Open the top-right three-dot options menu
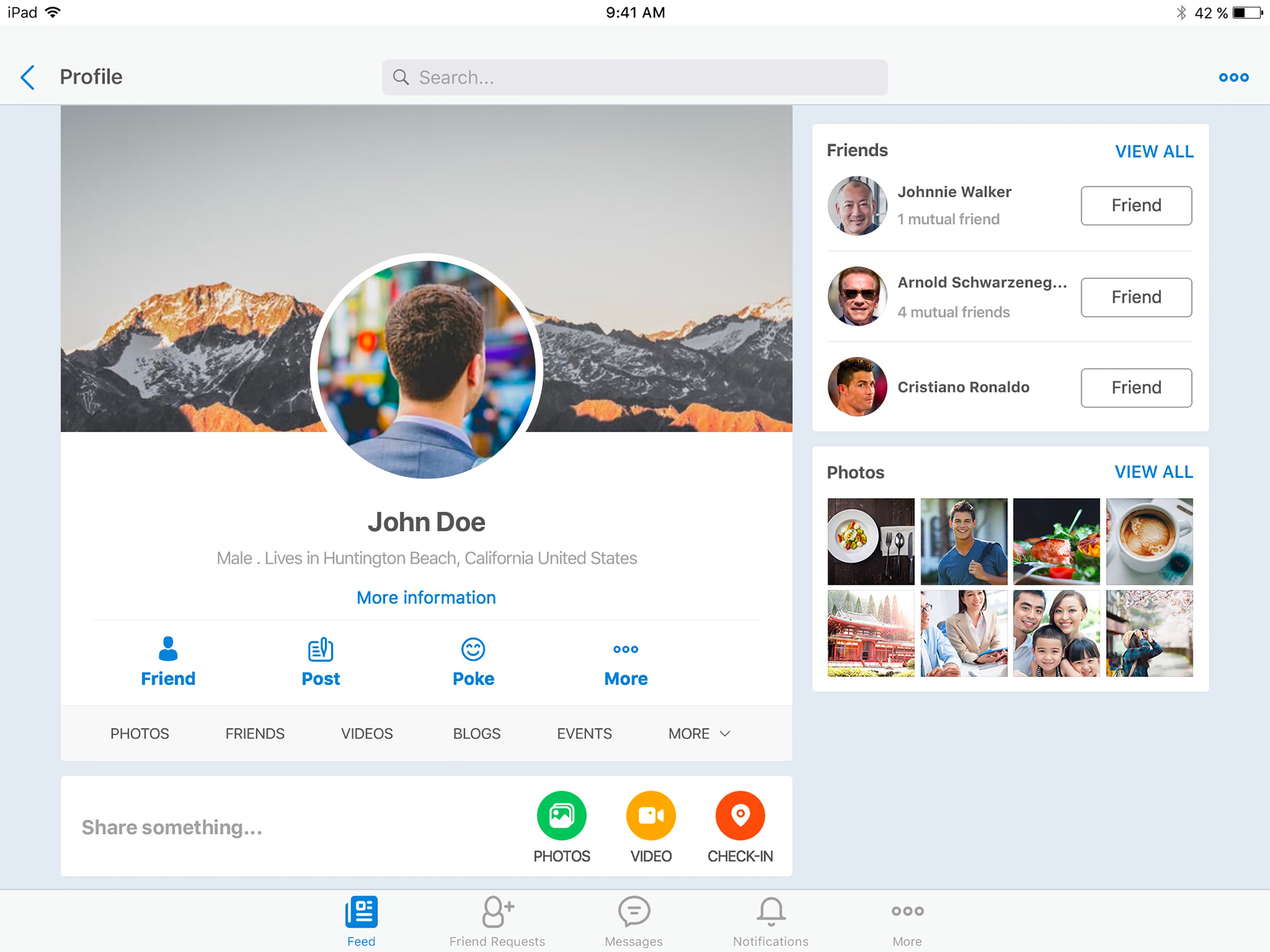Screen dimensions: 1270x952 pyautogui.click(x=1233, y=77)
